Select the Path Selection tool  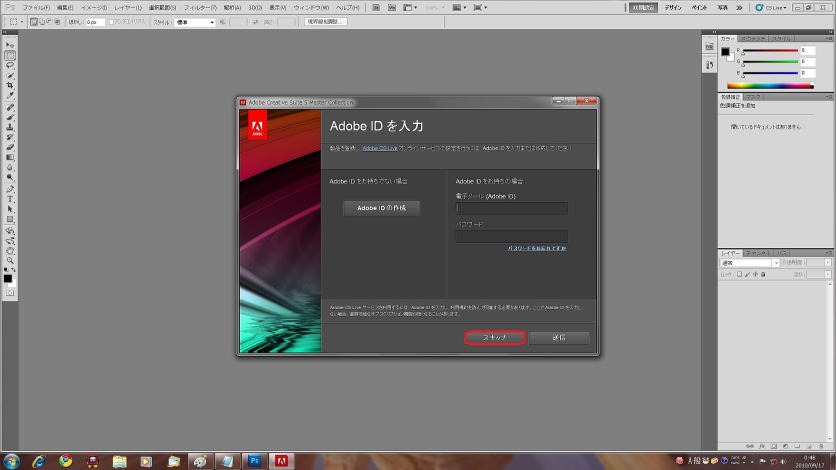coord(10,210)
